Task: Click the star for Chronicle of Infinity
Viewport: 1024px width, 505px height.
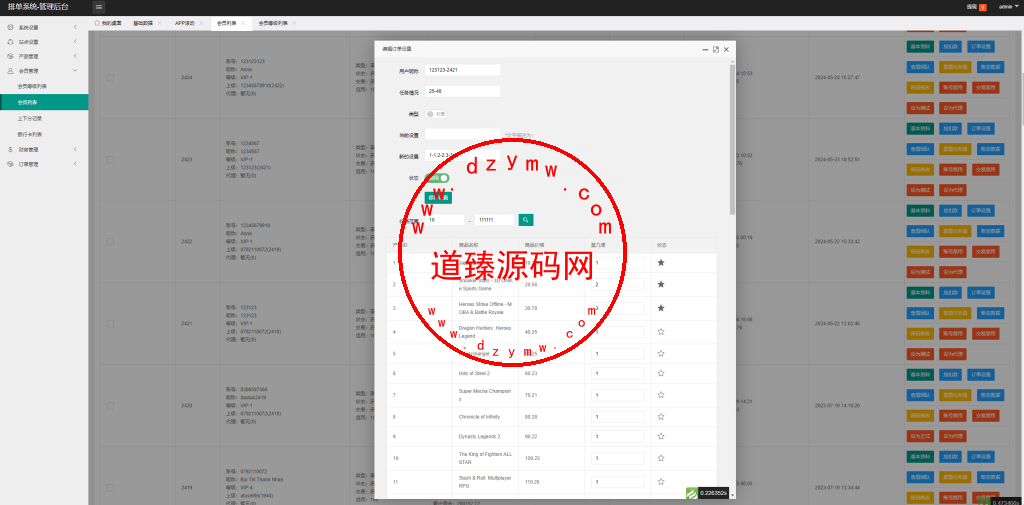Action: click(x=661, y=416)
